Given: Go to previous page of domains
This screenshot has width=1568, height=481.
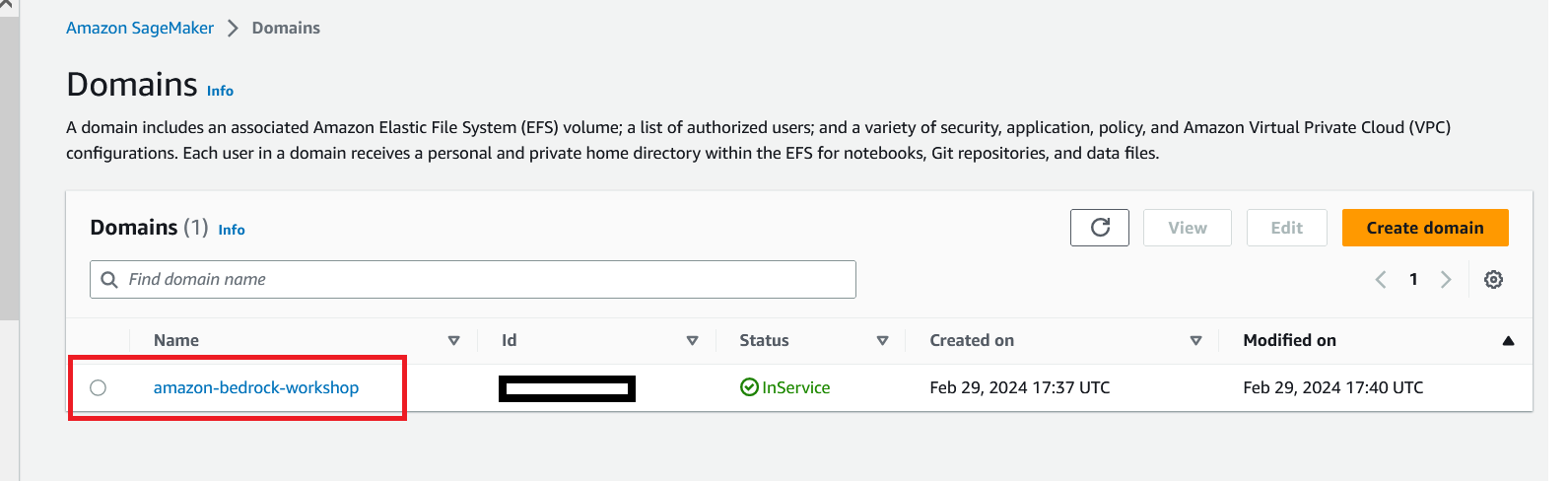Looking at the screenshot, I should [1381, 280].
